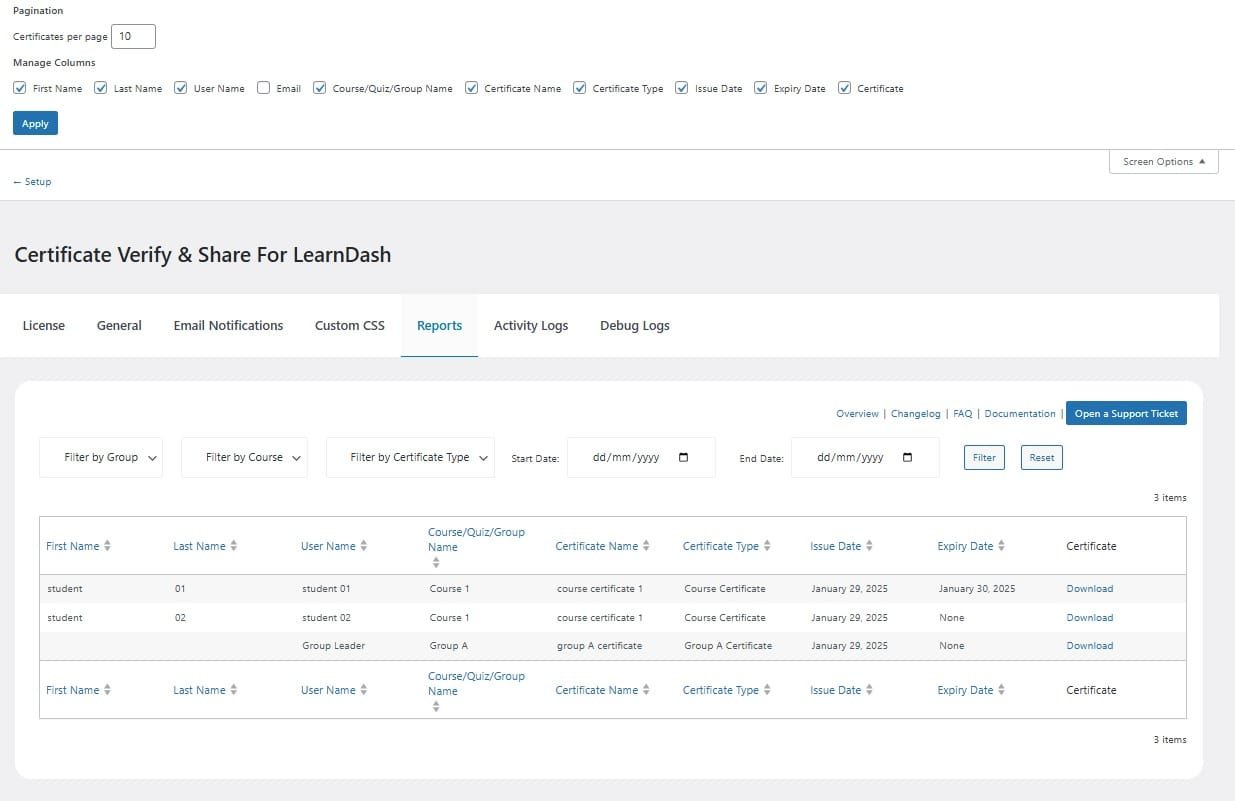Viewport: 1235px width, 801px height.
Task: Toggle the Expiry Date column checkbox
Action: (x=761, y=88)
